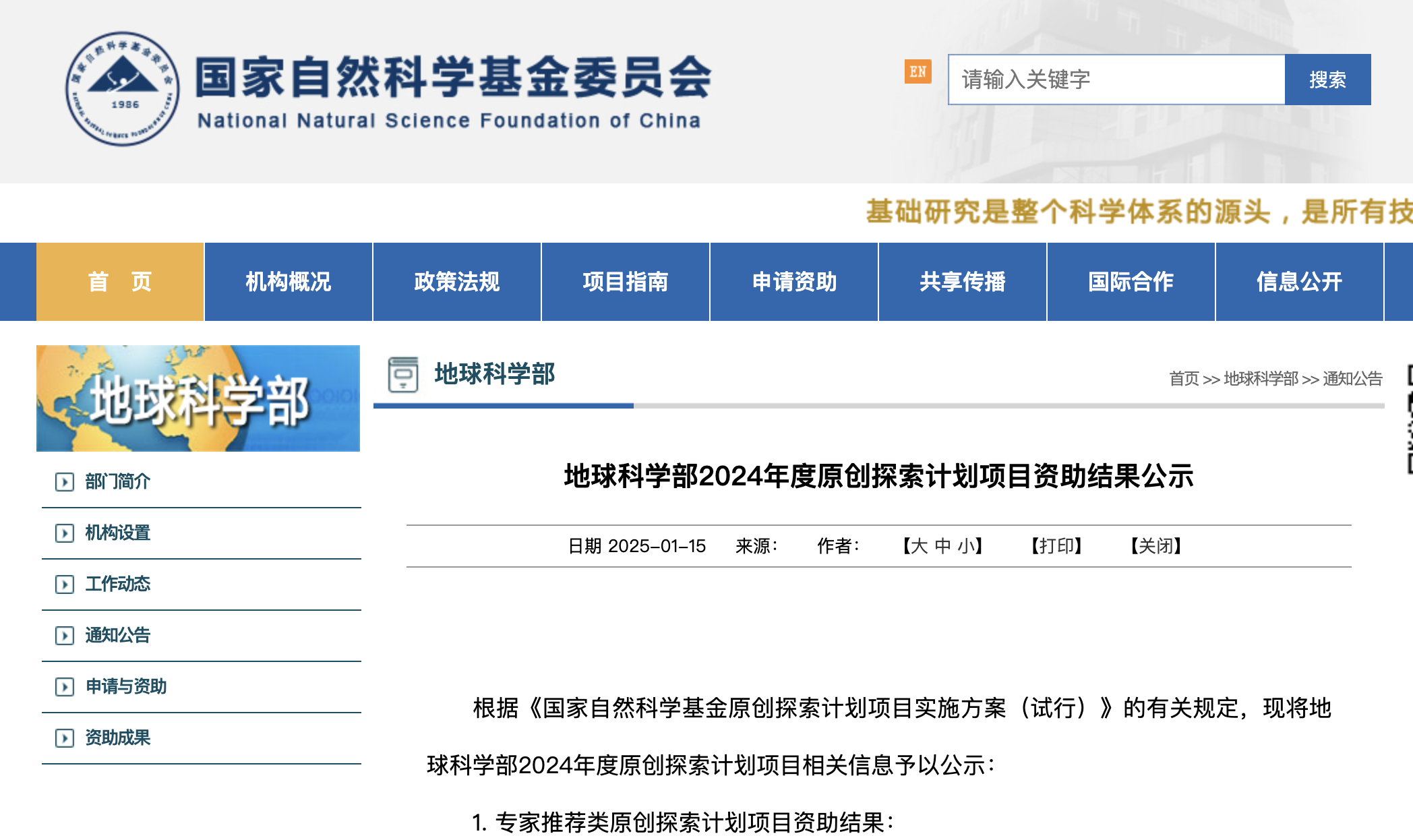Click arrow icon beside 部门简介

[x=65, y=482]
